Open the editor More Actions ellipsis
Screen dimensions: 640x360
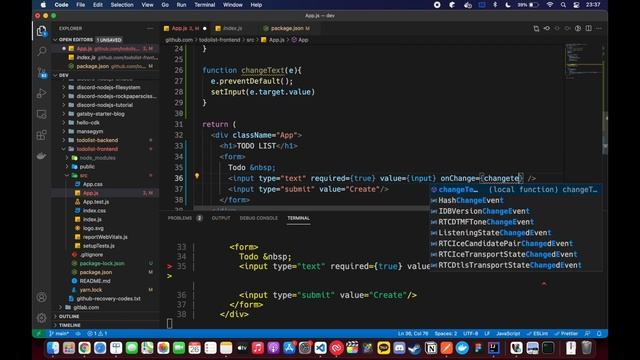pos(599,28)
